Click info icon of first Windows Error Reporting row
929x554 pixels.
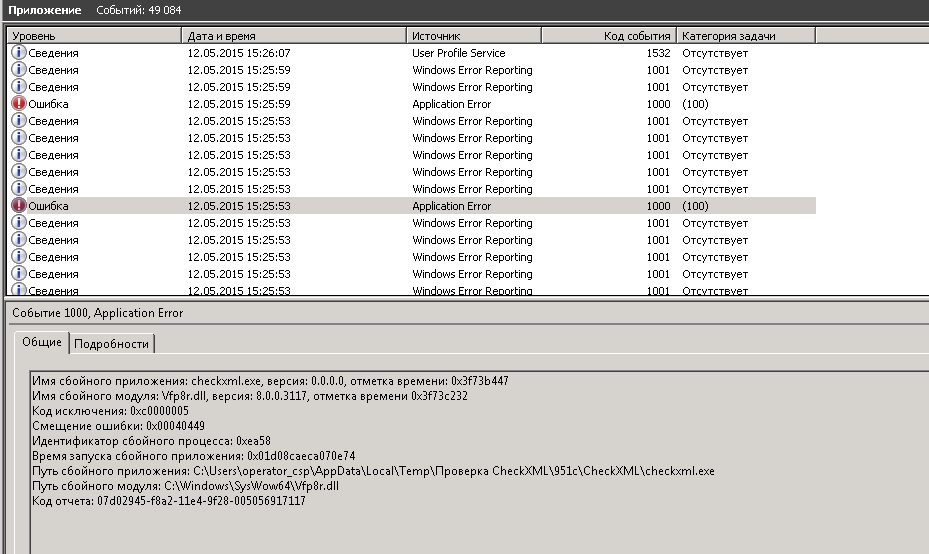(x=18, y=70)
